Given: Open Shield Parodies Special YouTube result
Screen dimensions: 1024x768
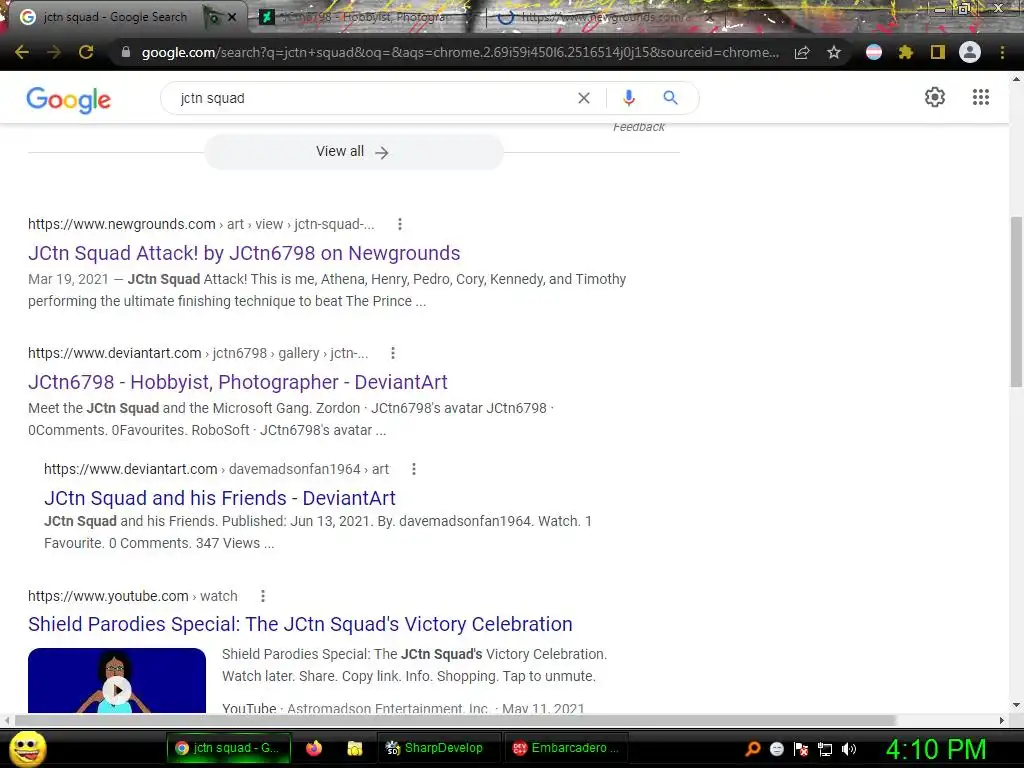Looking at the screenshot, I should coord(300,624).
